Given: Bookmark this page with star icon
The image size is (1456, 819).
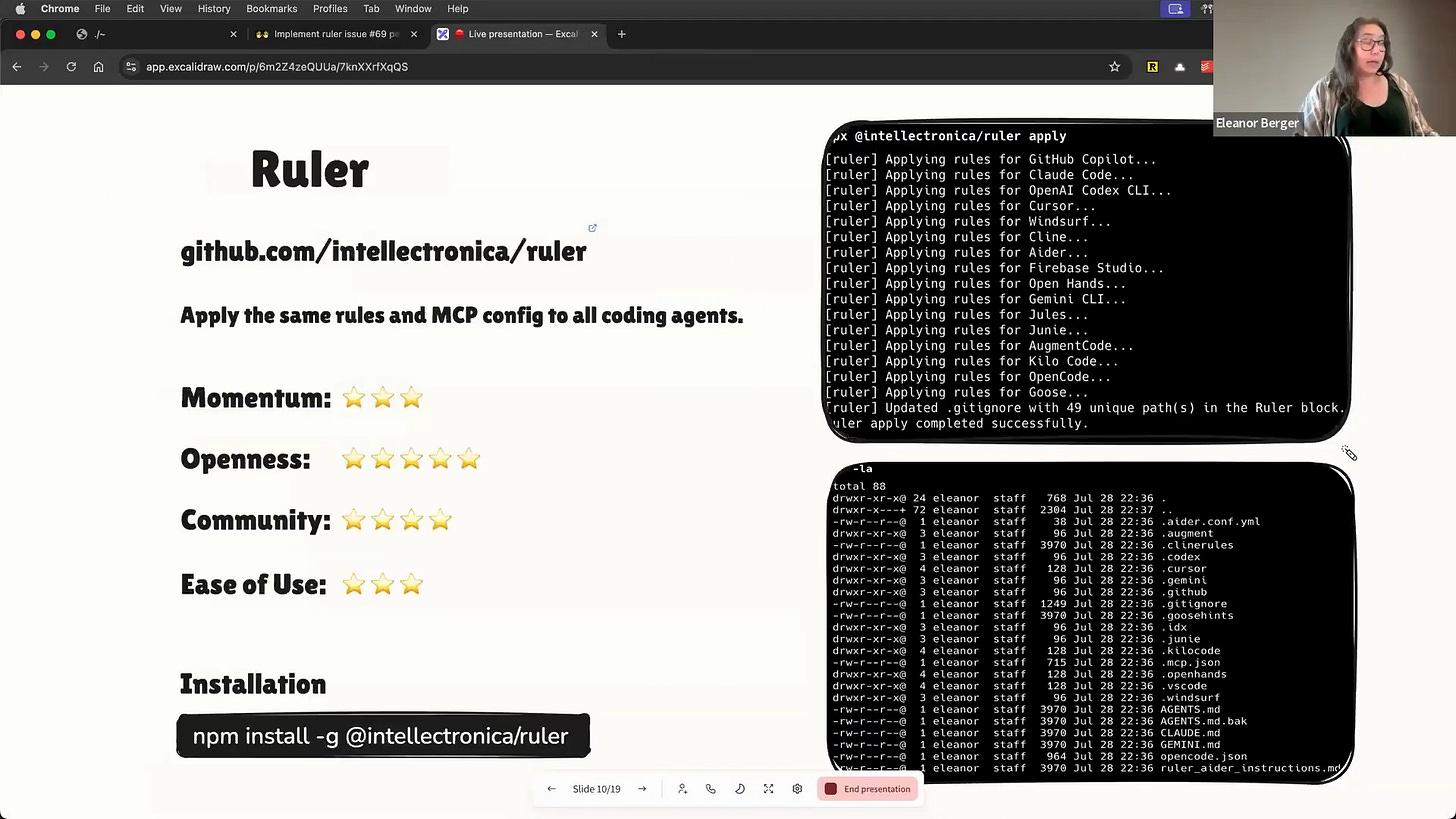Looking at the screenshot, I should [x=1114, y=67].
